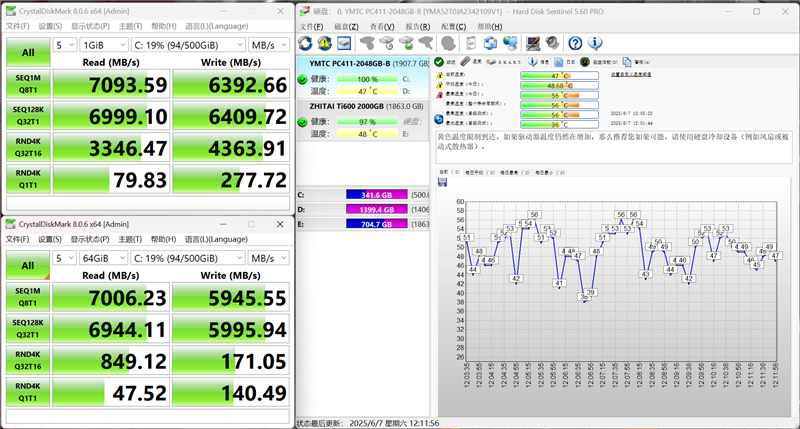Run SEQ128K Q32T1 test in bottom CrystalDiskMark

pos(28,329)
